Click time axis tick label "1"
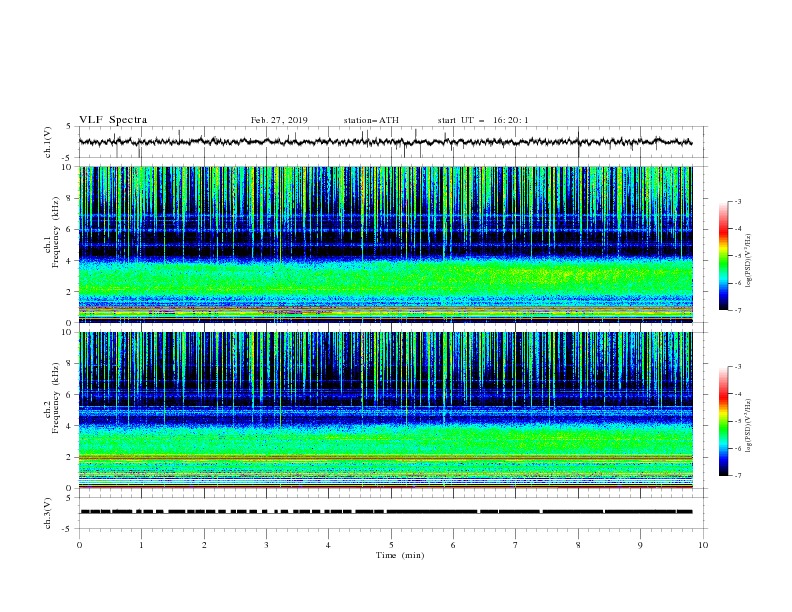The image size is (792, 612). pyautogui.click(x=141, y=545)
